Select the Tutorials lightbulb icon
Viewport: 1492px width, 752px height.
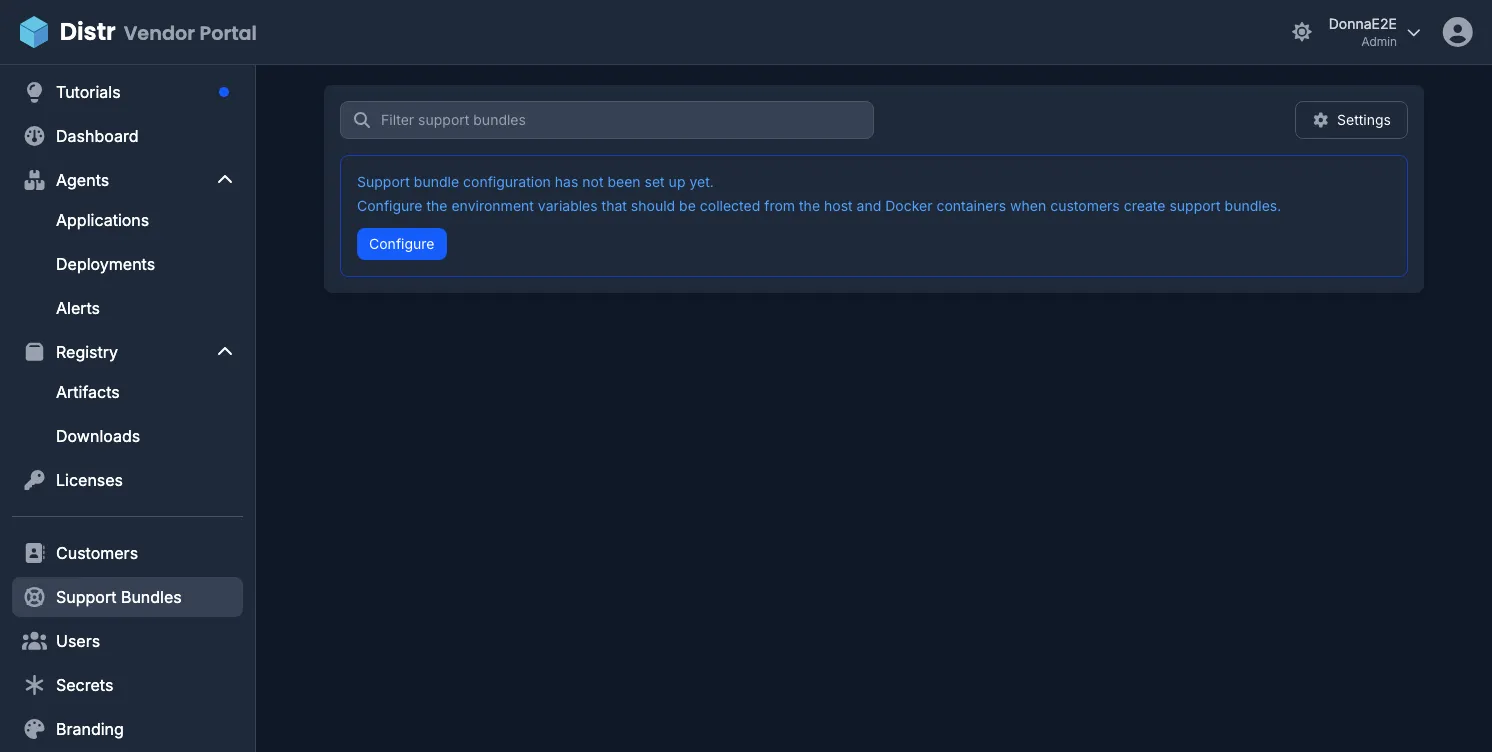pos(34,92)
